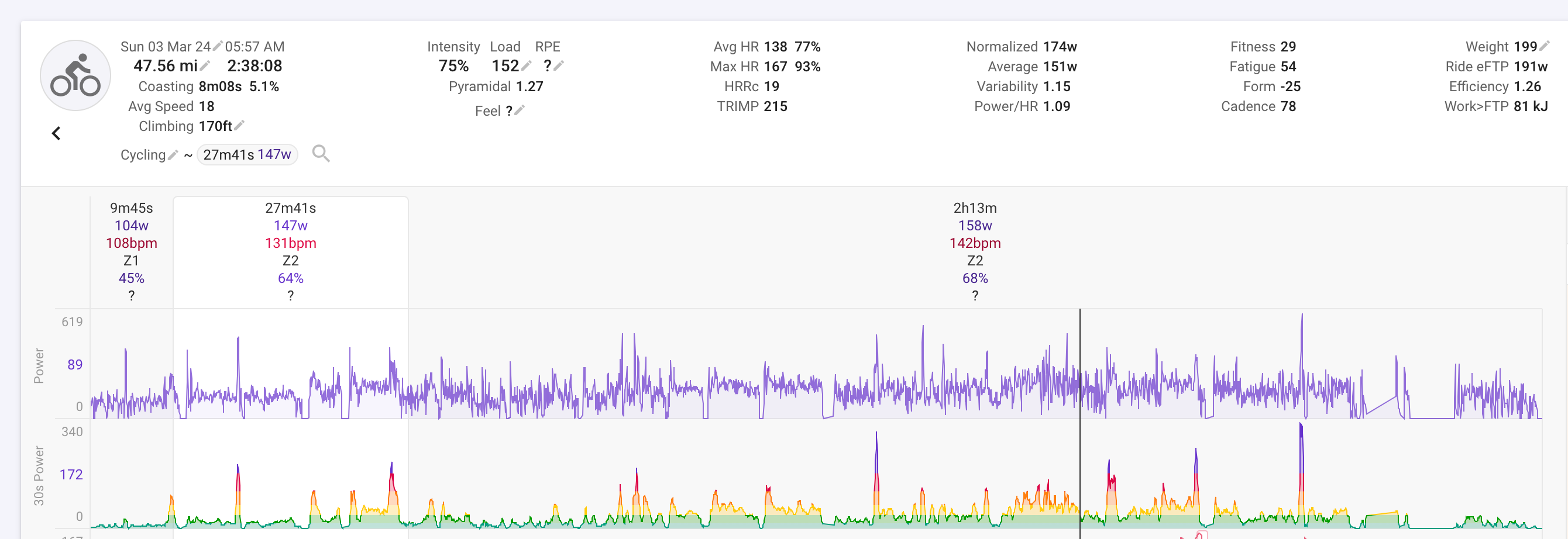This screenshot has height=539, width=1568.
Task: Click the black cursor line on power chart
Action: click(1080, 363)
